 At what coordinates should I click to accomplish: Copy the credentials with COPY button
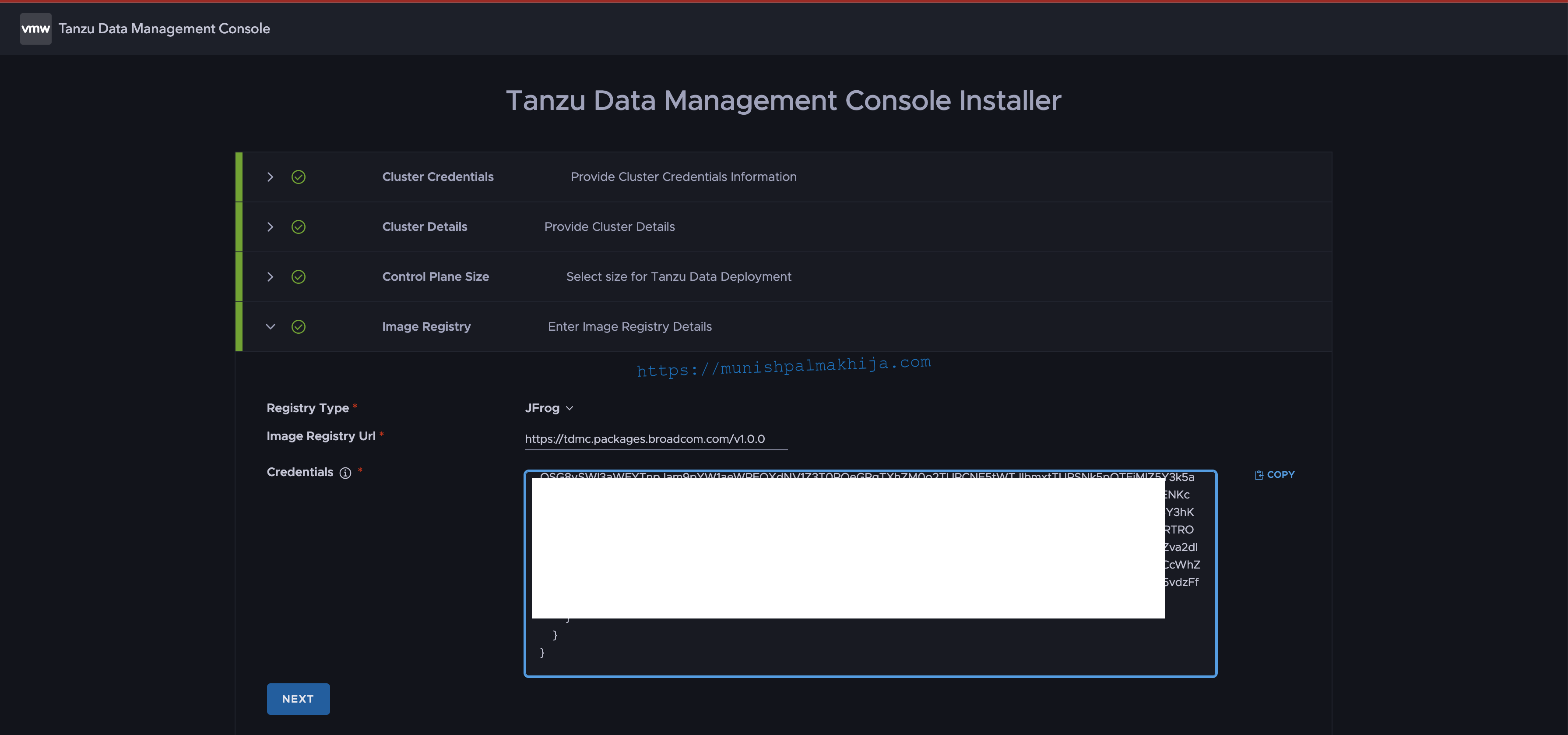(1274, 475)
